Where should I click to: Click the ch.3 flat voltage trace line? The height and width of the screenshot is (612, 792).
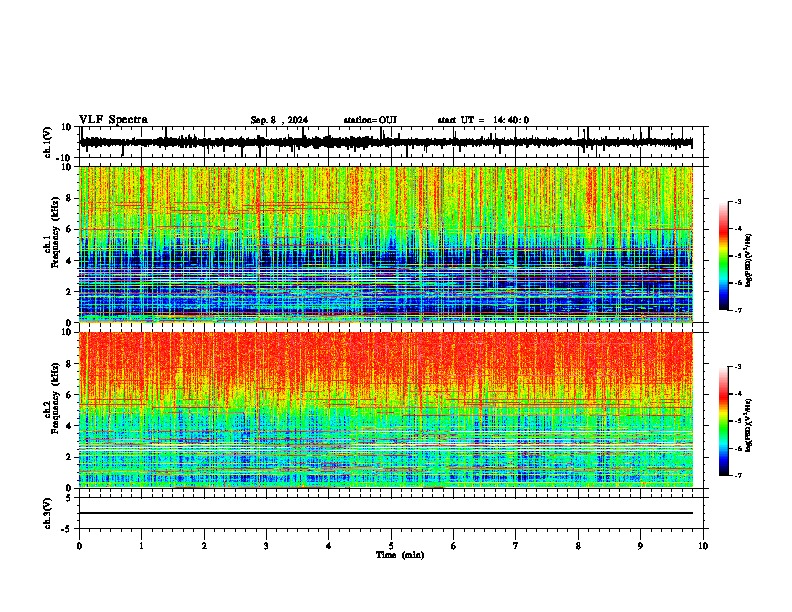386,513
